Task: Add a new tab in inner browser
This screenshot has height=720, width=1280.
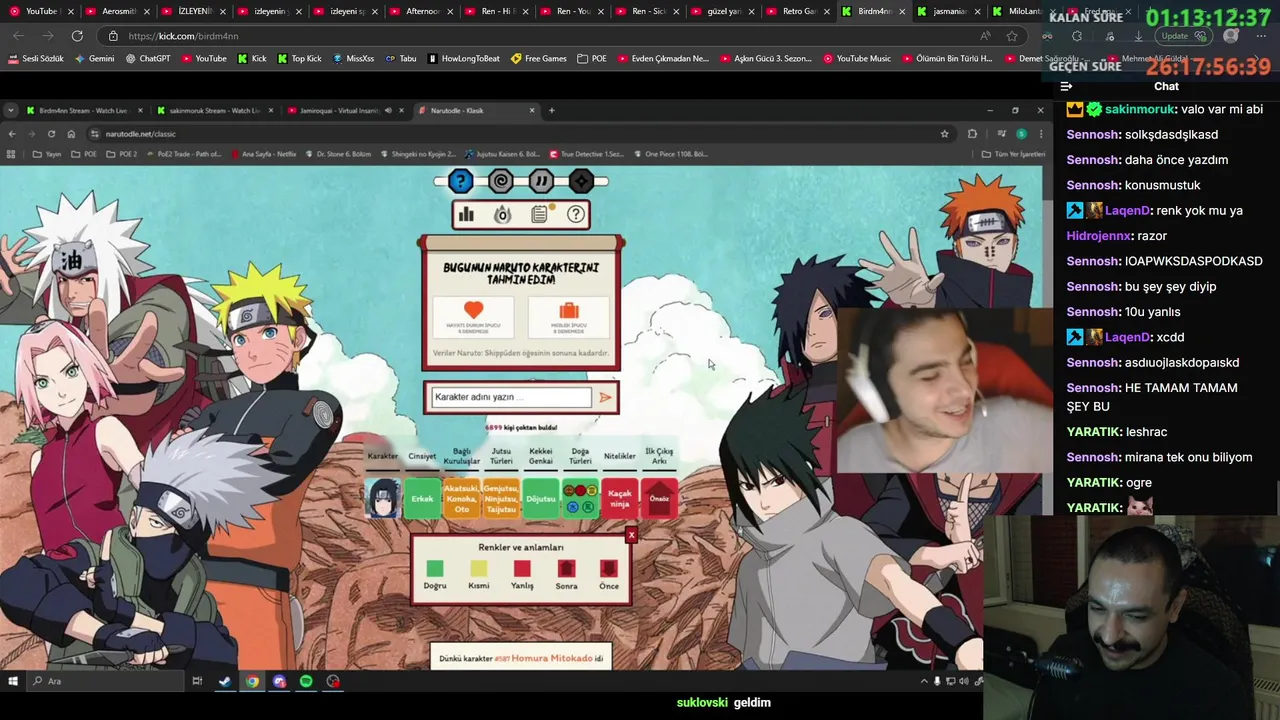Action: (551, 110)
